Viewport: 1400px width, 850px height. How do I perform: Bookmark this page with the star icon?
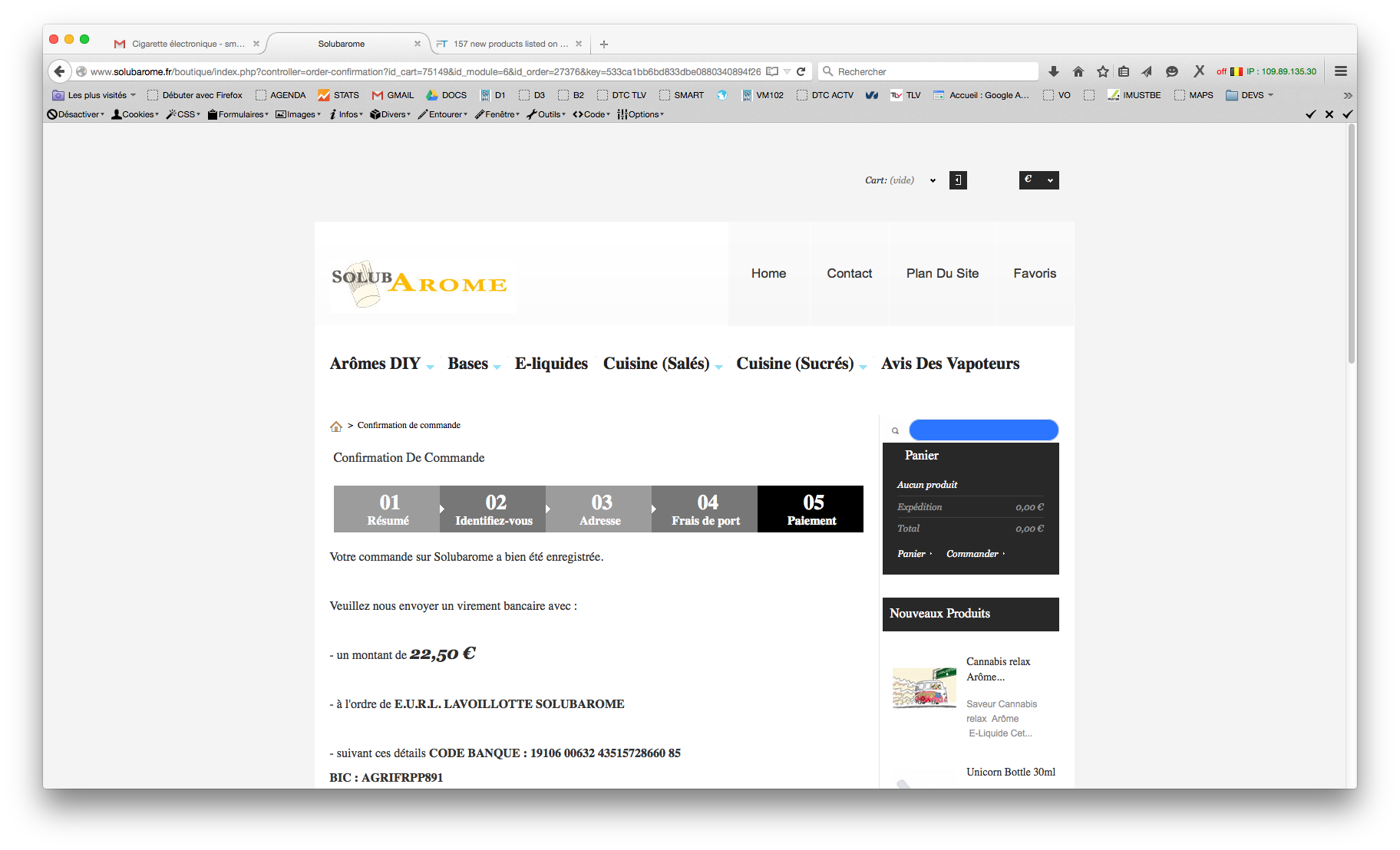1103,71
